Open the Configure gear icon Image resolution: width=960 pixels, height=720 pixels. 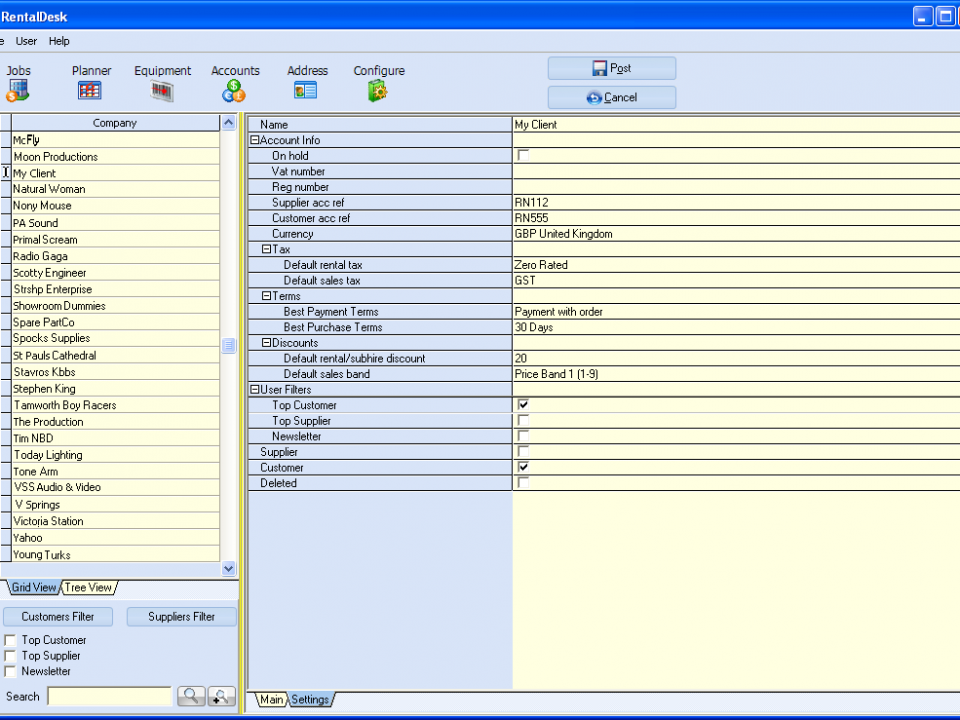coord(378,91)
